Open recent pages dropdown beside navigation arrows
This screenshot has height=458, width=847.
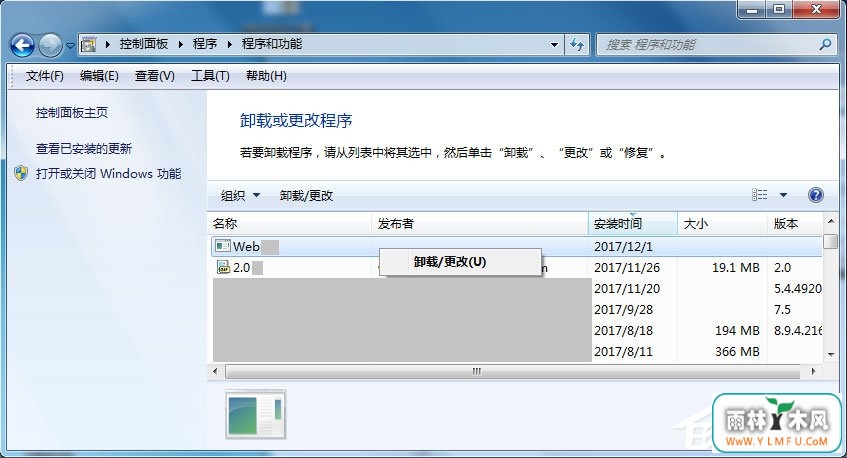click(x=70, y=46)
